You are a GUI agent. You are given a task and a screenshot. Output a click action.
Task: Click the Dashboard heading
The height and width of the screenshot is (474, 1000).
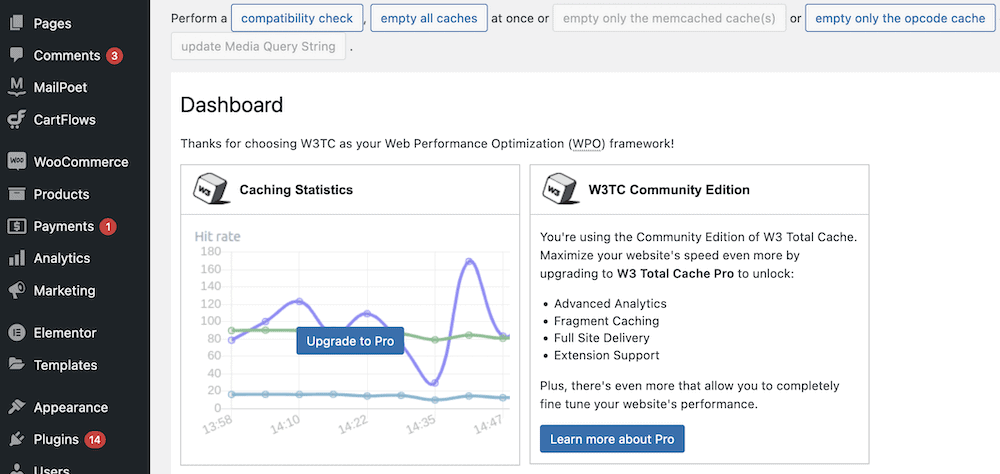[232, 105]
